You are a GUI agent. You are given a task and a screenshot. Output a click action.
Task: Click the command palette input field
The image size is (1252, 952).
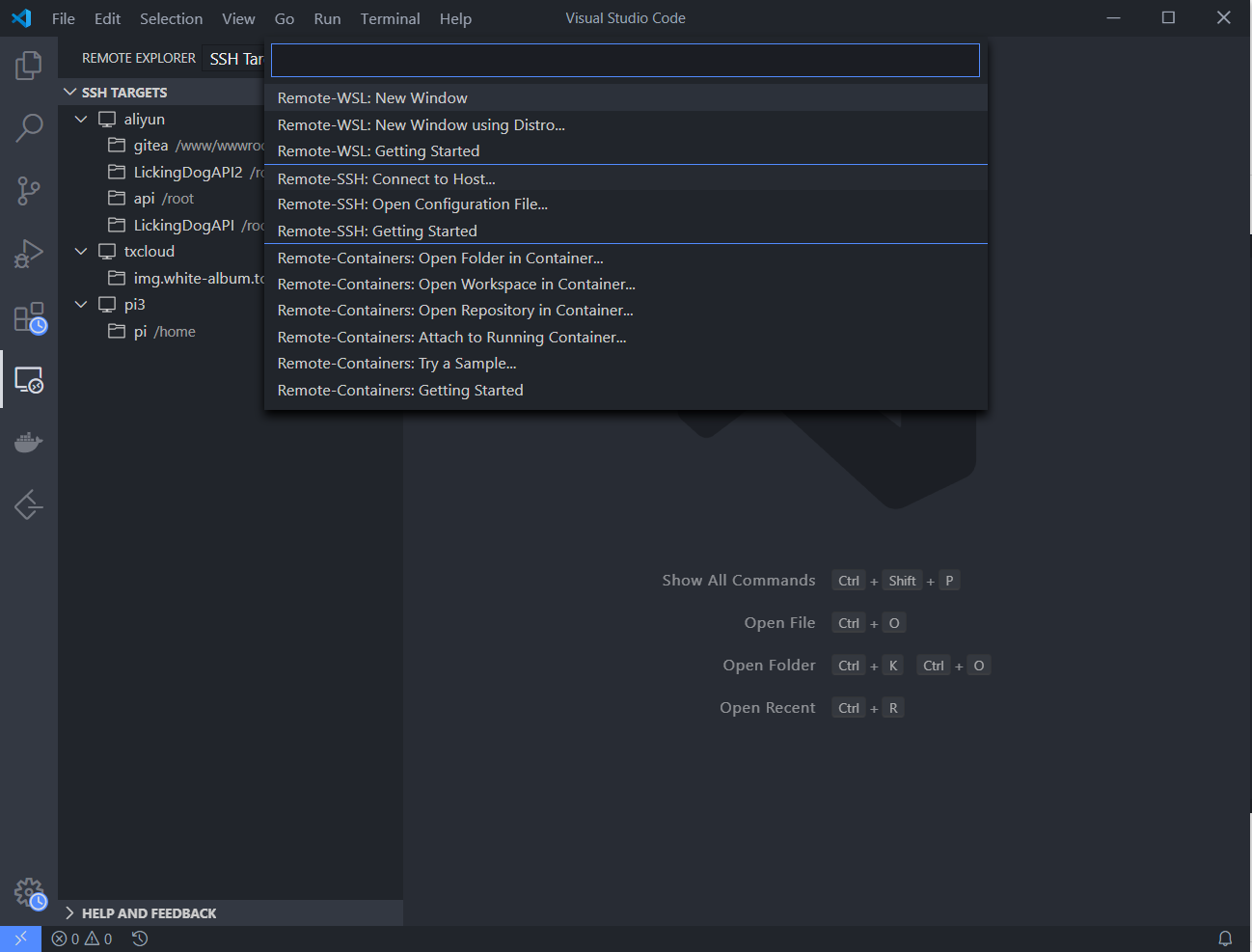click(625, 60)
